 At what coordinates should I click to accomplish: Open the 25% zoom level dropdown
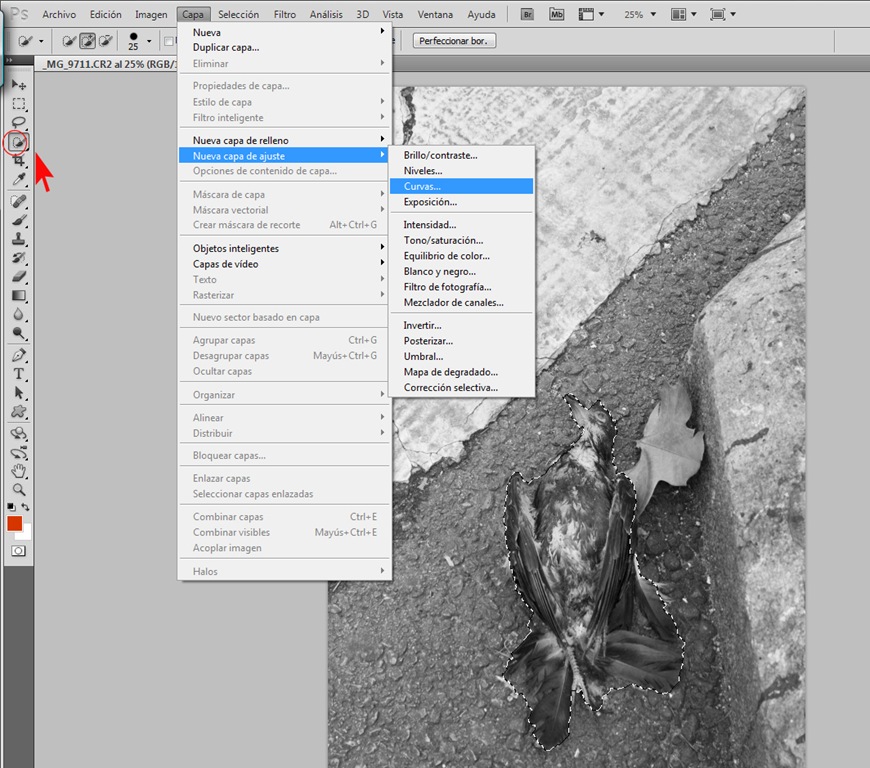tap(653, 14)
